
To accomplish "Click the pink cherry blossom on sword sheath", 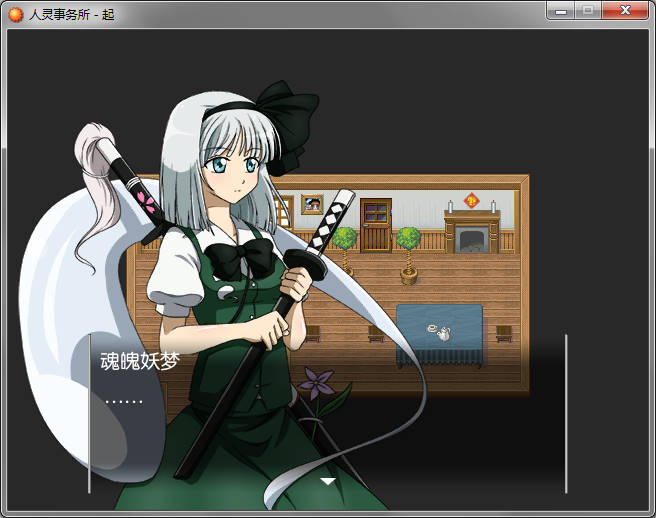I will tap(148, 202).
